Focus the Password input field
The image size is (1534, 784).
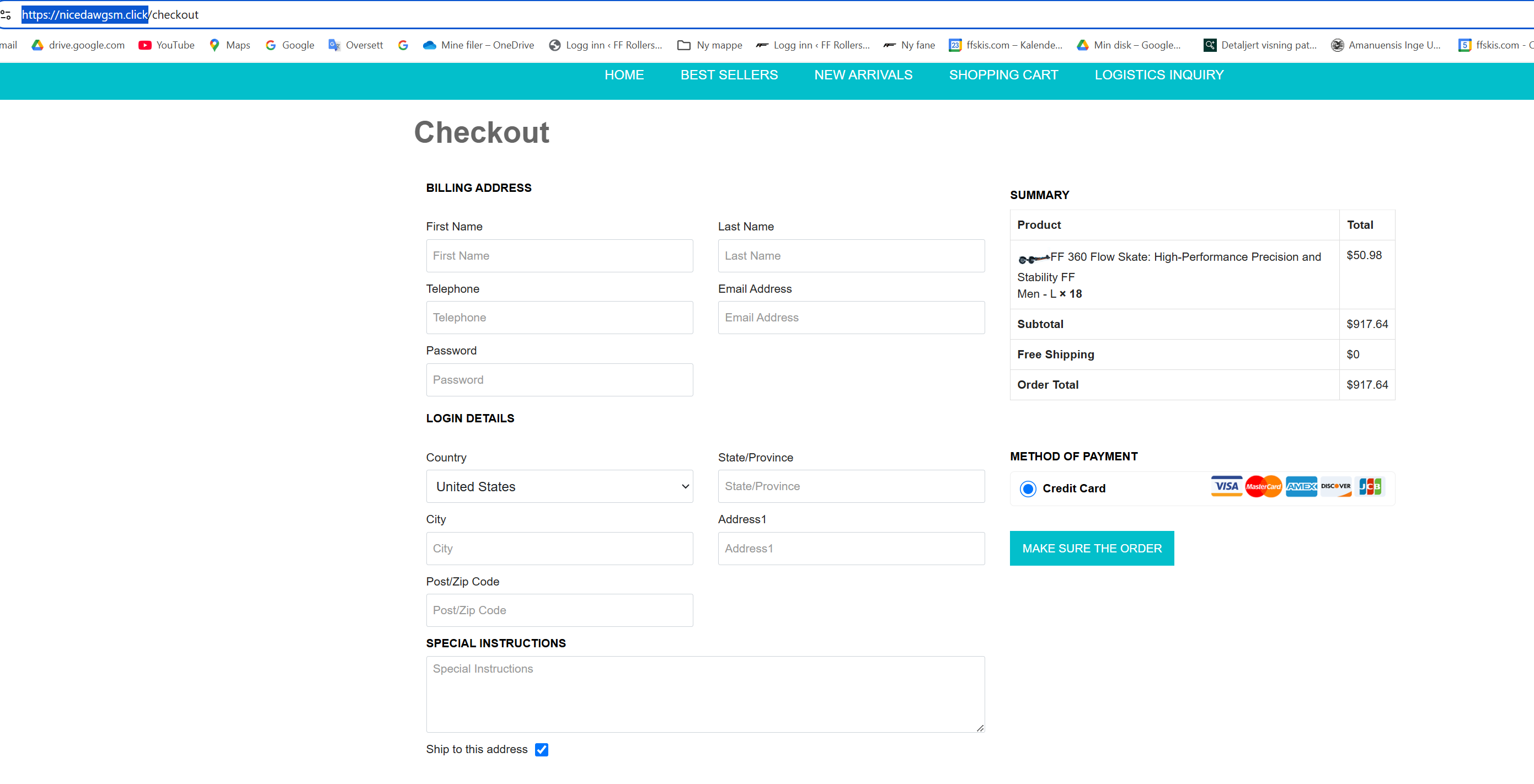tap(559, 380)
